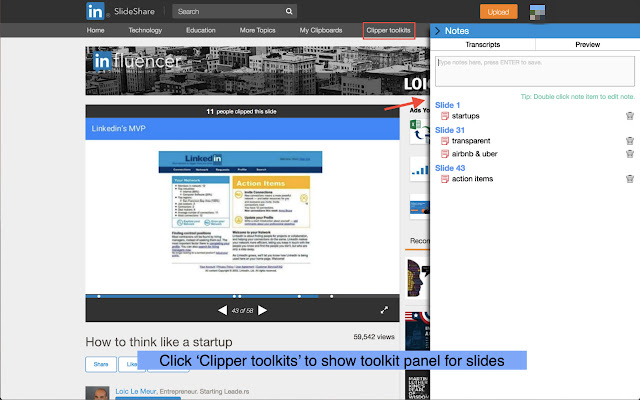Delete the 'transparent' note via trash icon
640x400 pixels.
(x=630, y=141)
